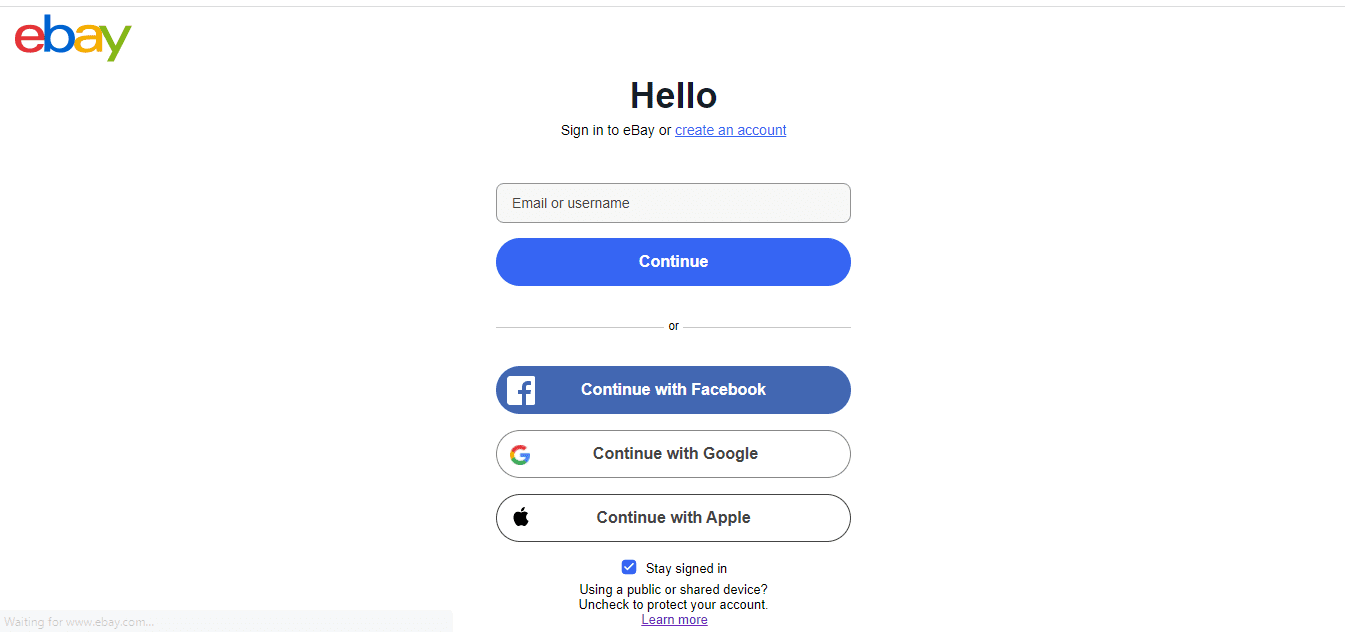
Task: Click the eBay logo
Action: pyautogui.click(x=73, y=38)
